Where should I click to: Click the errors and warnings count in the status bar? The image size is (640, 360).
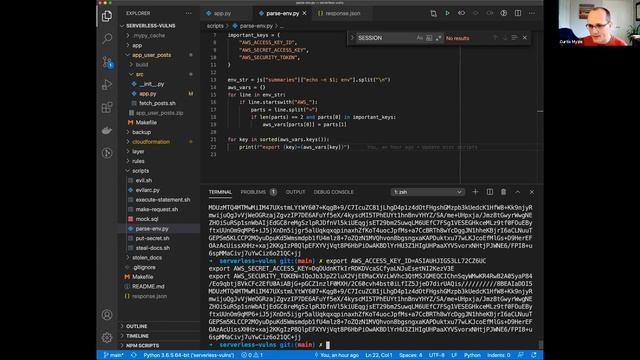tap(252, 355)
